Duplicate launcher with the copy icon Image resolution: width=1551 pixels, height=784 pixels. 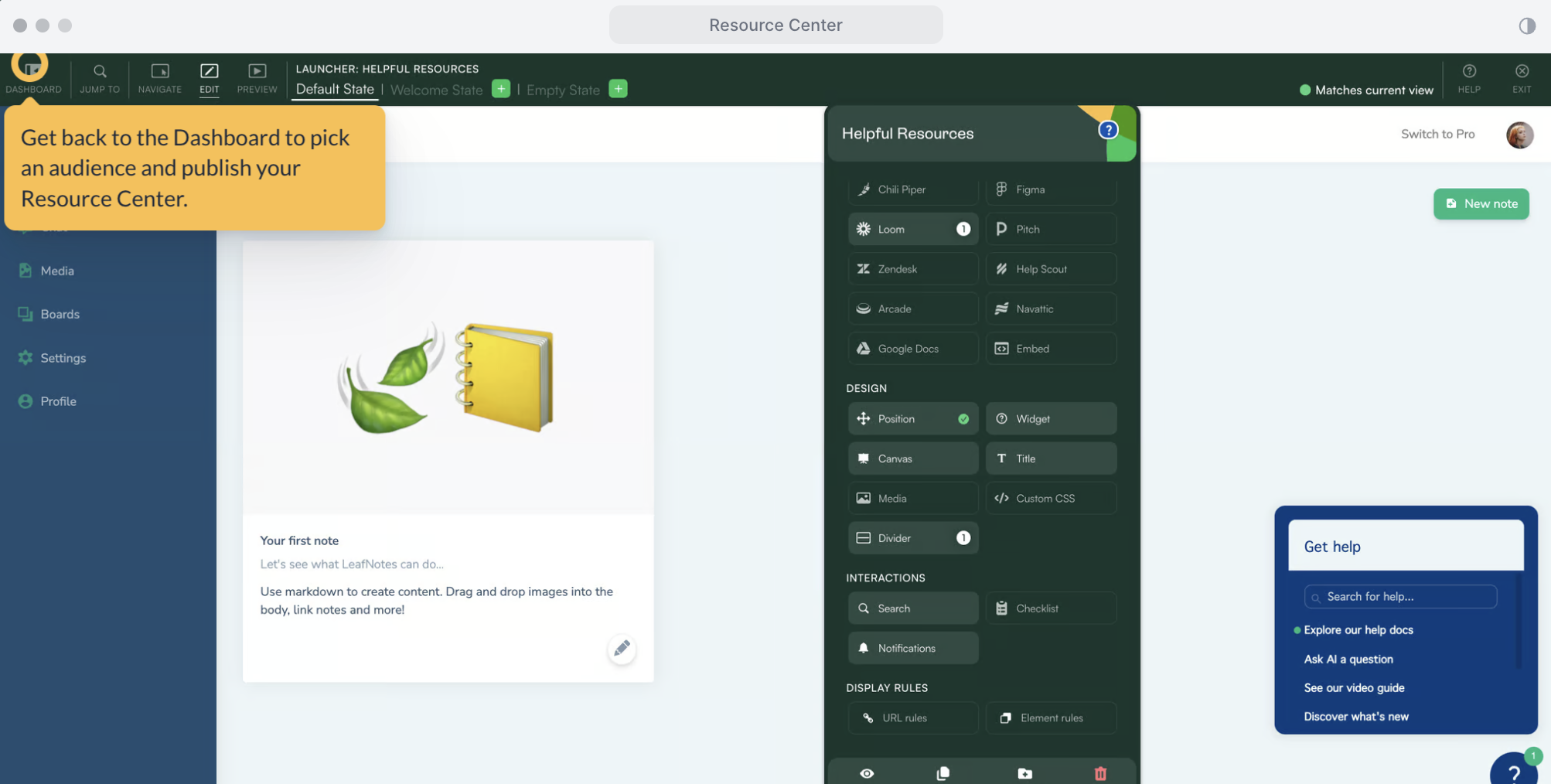943,773
